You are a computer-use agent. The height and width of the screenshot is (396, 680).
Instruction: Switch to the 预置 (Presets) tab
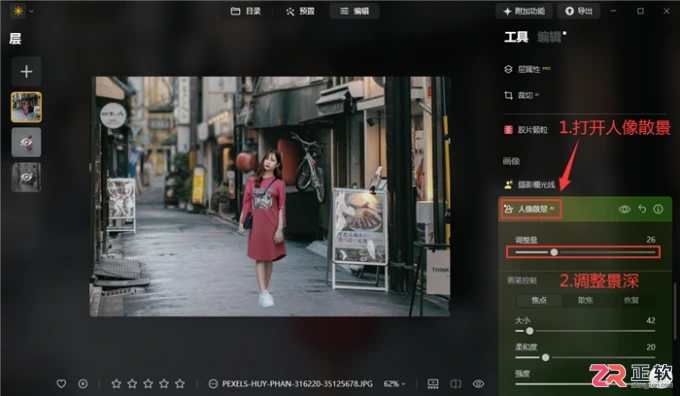(x=300, y=11)
